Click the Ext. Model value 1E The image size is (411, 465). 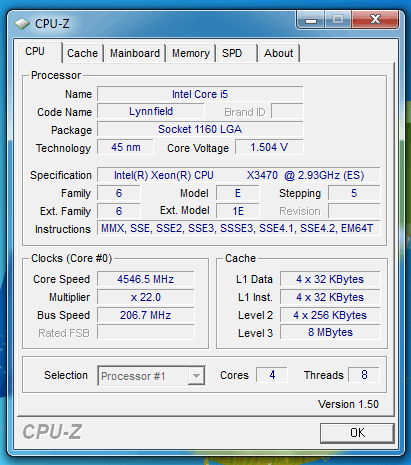(x=238, y=211)
